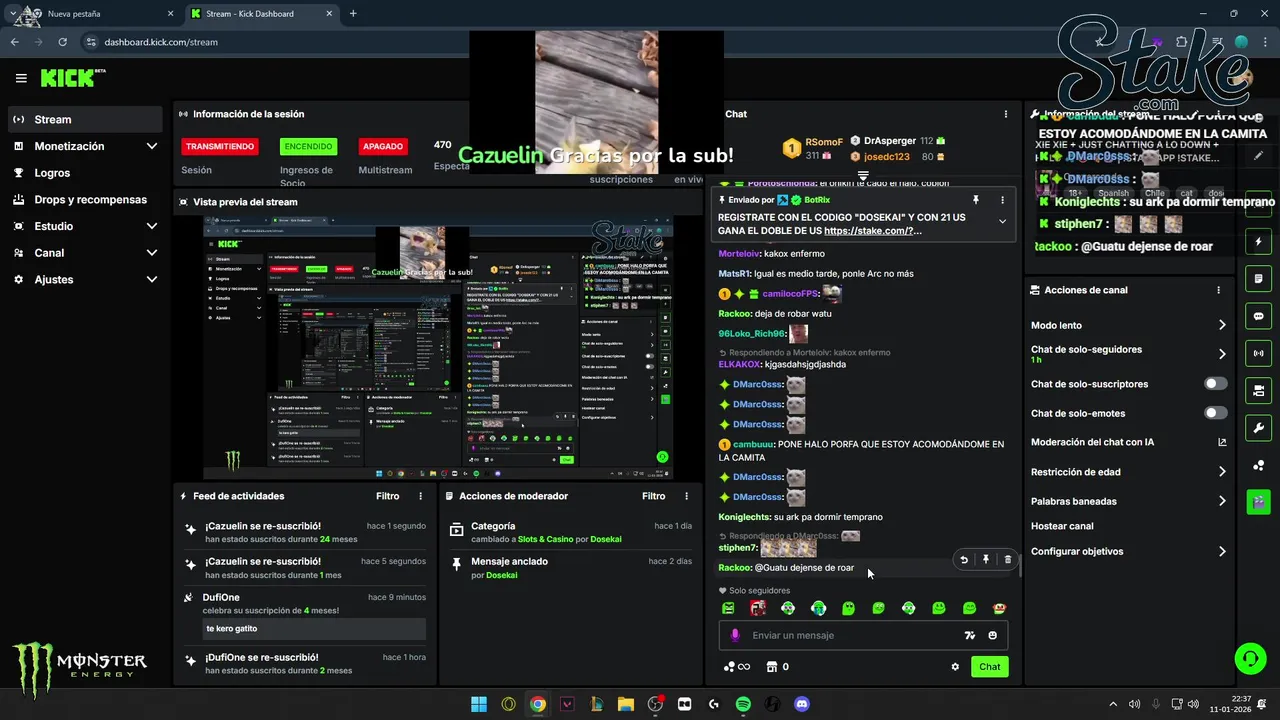Expand the Ajustes sidebar section

85,279
